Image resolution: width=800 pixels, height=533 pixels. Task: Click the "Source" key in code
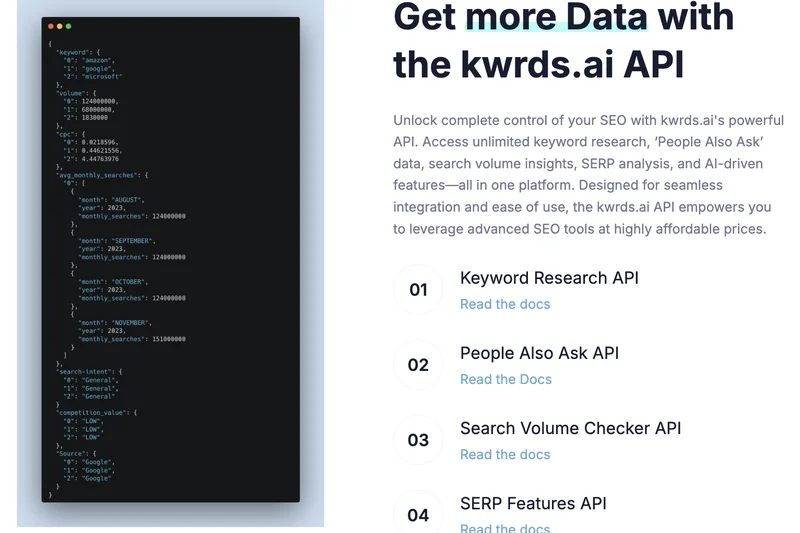tap(70, 453)
